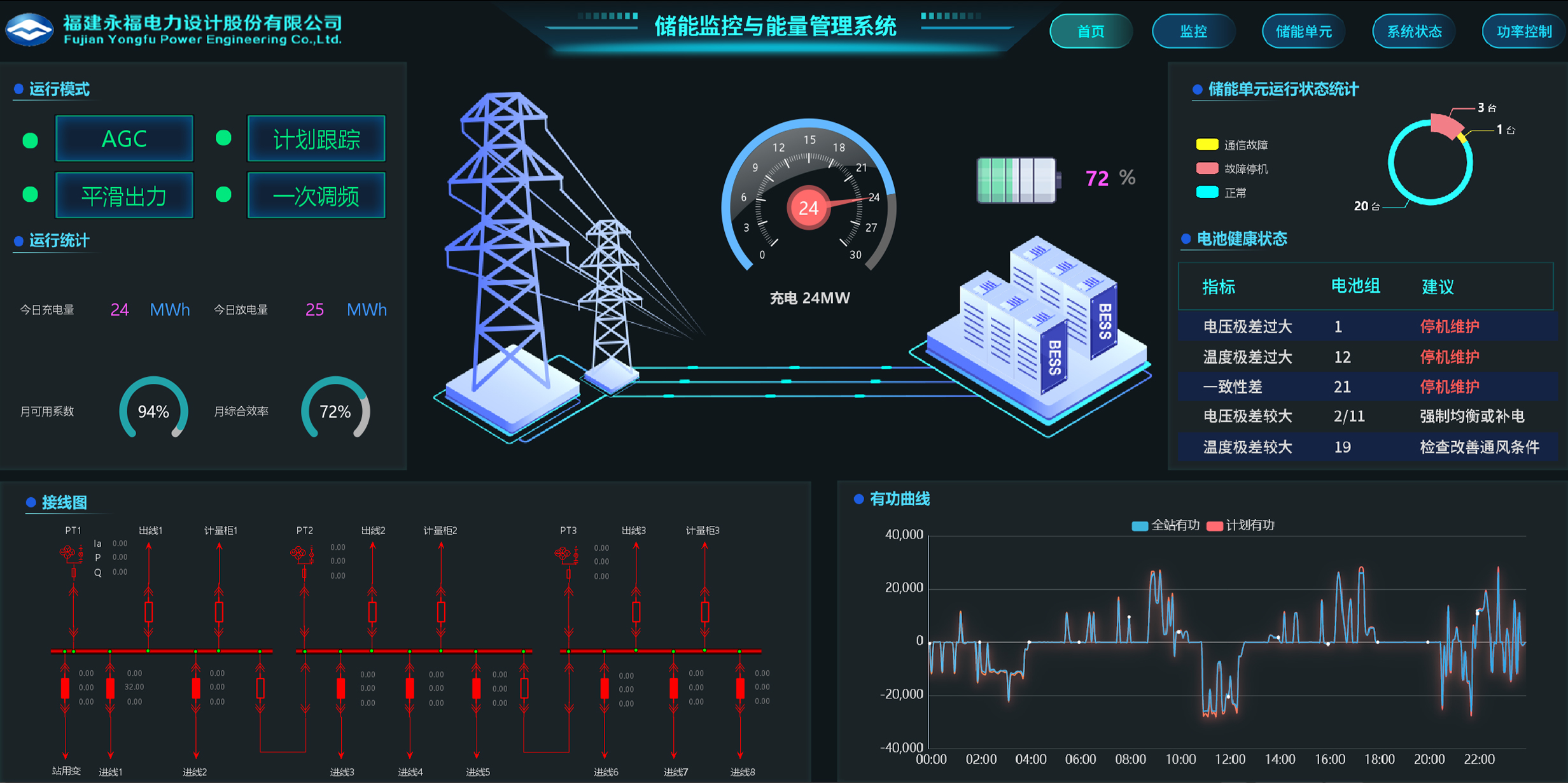Screen dimensions: 1568x783
Task: Toggle the 平滑出力 mode green indicator
Action: (30, 194)
